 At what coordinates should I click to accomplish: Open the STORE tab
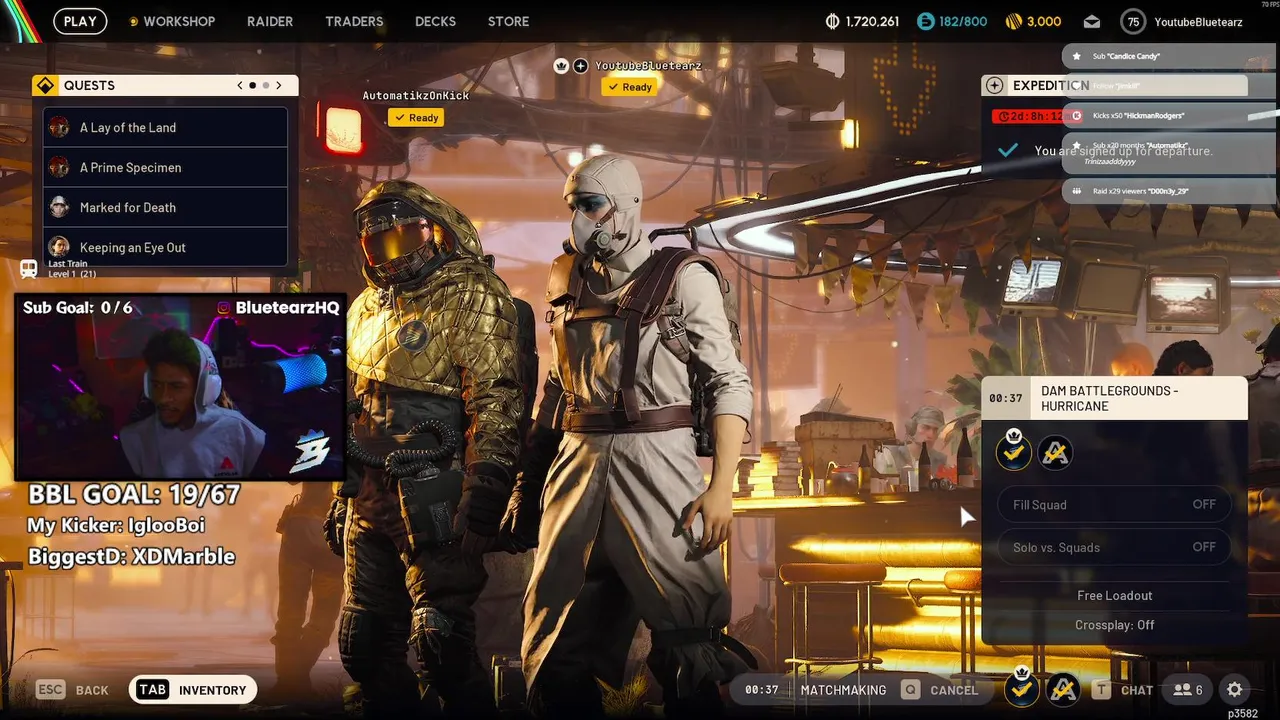coord(508,21)
